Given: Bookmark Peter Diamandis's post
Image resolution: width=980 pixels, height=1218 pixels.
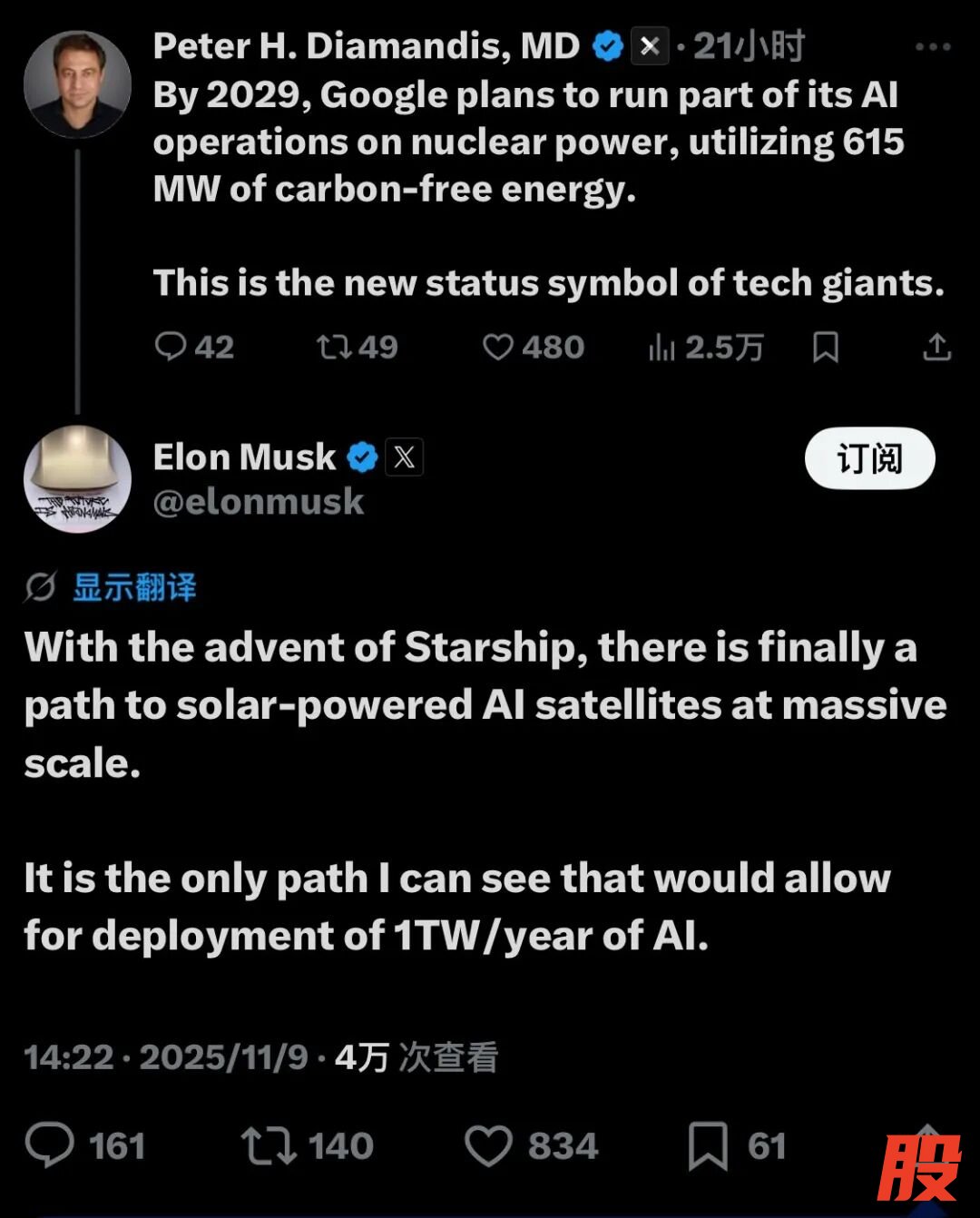Looking at the screenshot, I should tap(826, 347).
